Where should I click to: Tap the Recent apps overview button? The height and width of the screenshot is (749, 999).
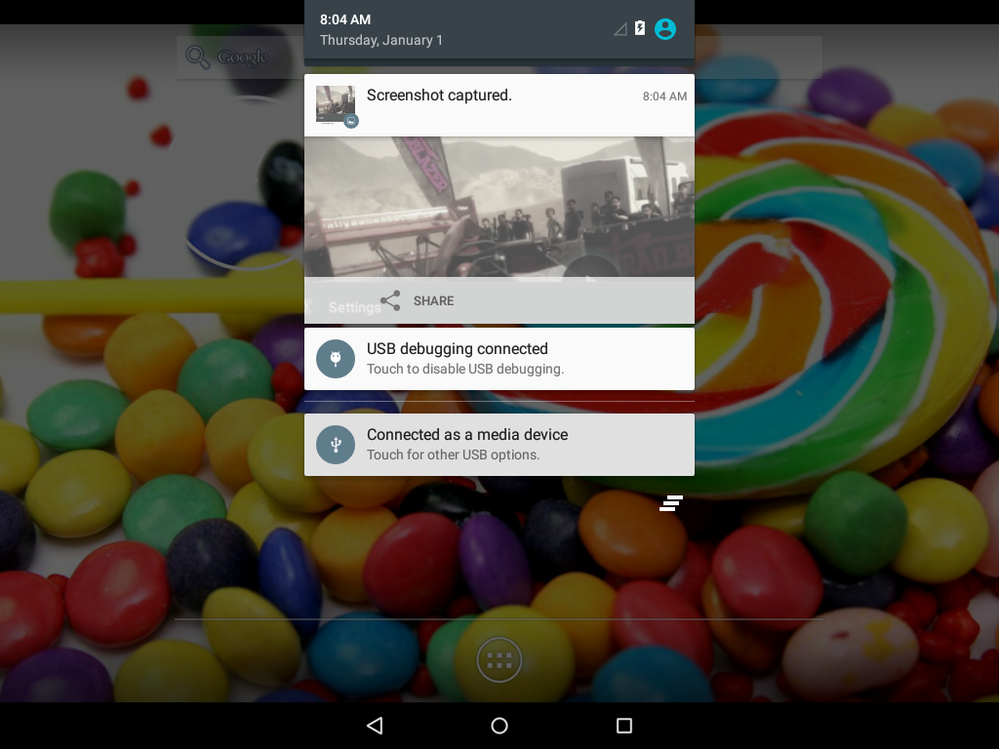624,725
